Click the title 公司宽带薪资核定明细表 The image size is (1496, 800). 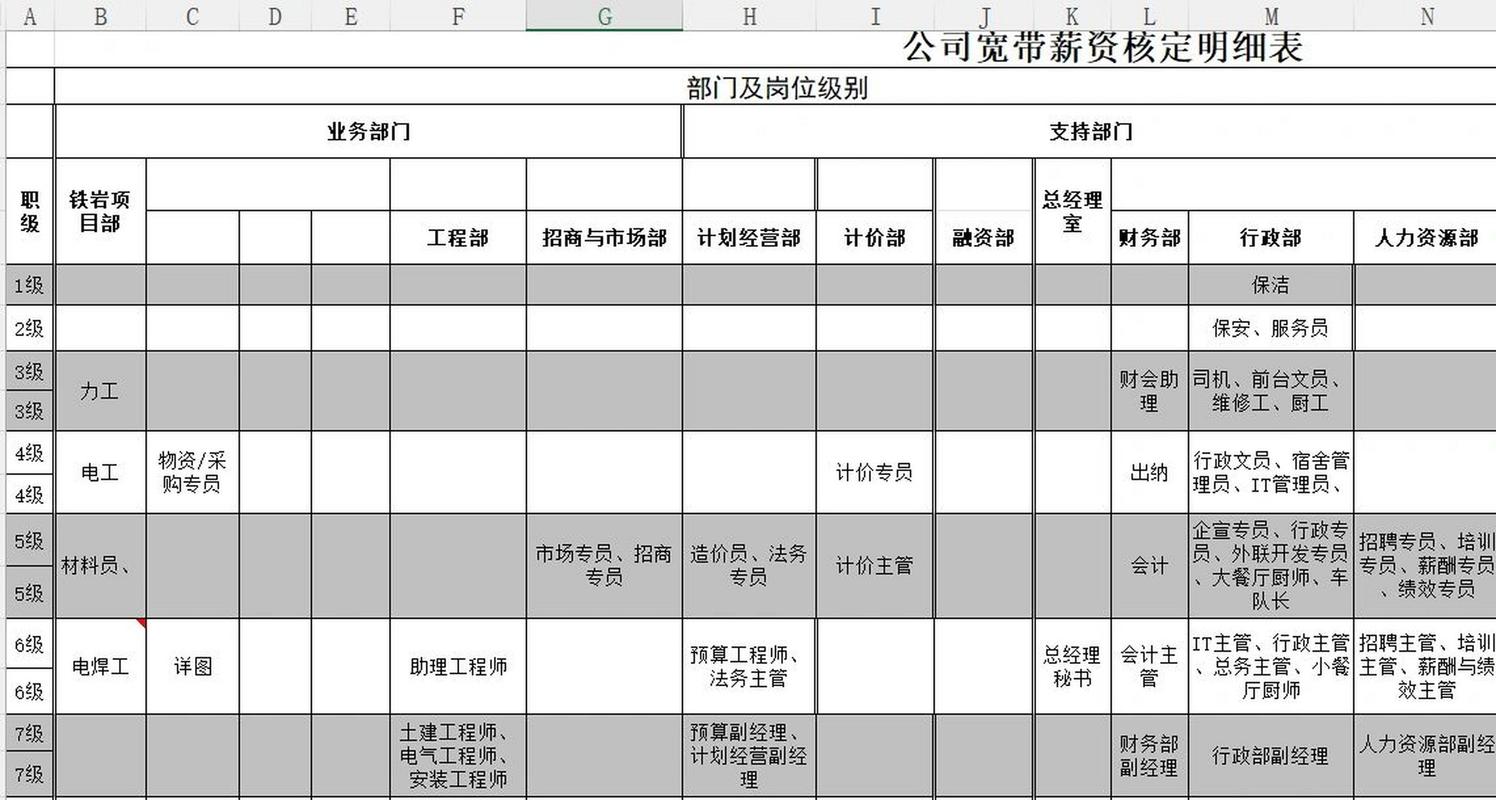coord(1104,47)
